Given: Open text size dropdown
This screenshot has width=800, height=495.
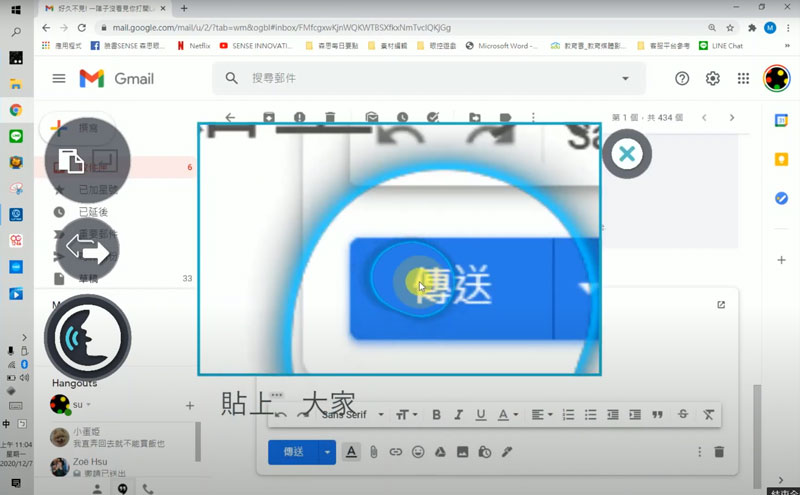Looking at the screenshot, I should click(407, 414).
